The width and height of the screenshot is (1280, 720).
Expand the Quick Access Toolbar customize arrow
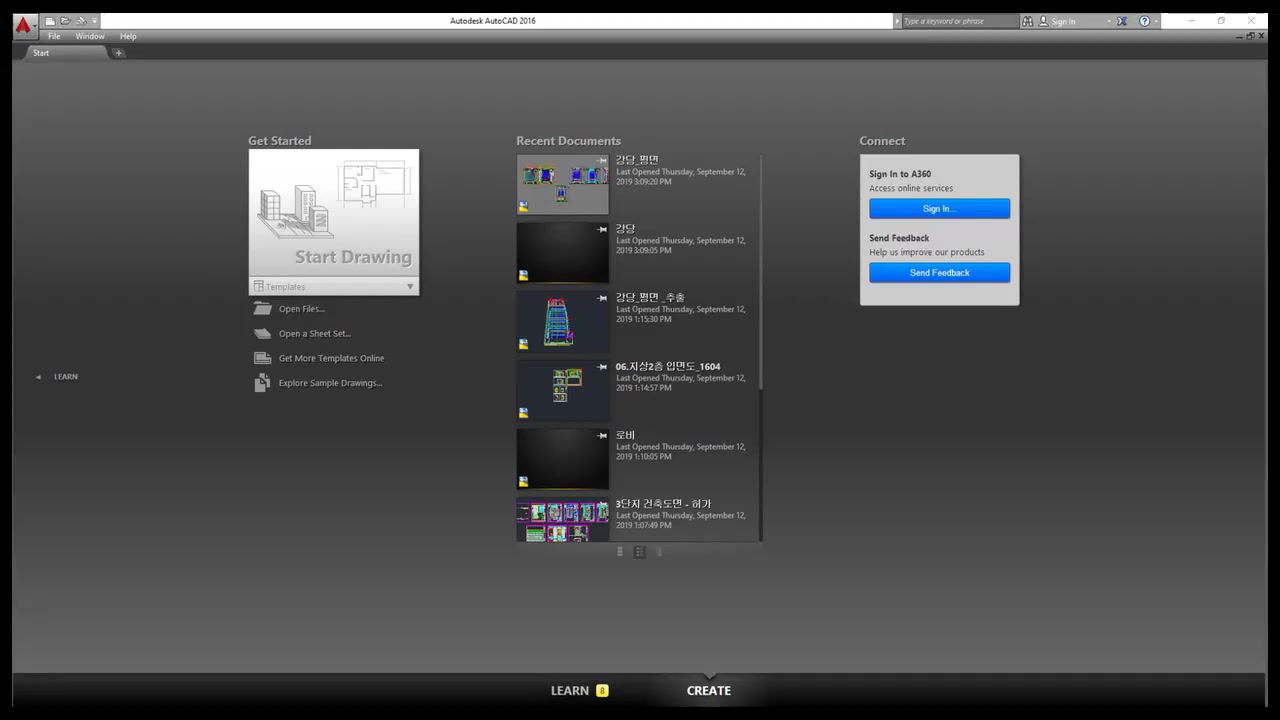coord(95,21)
